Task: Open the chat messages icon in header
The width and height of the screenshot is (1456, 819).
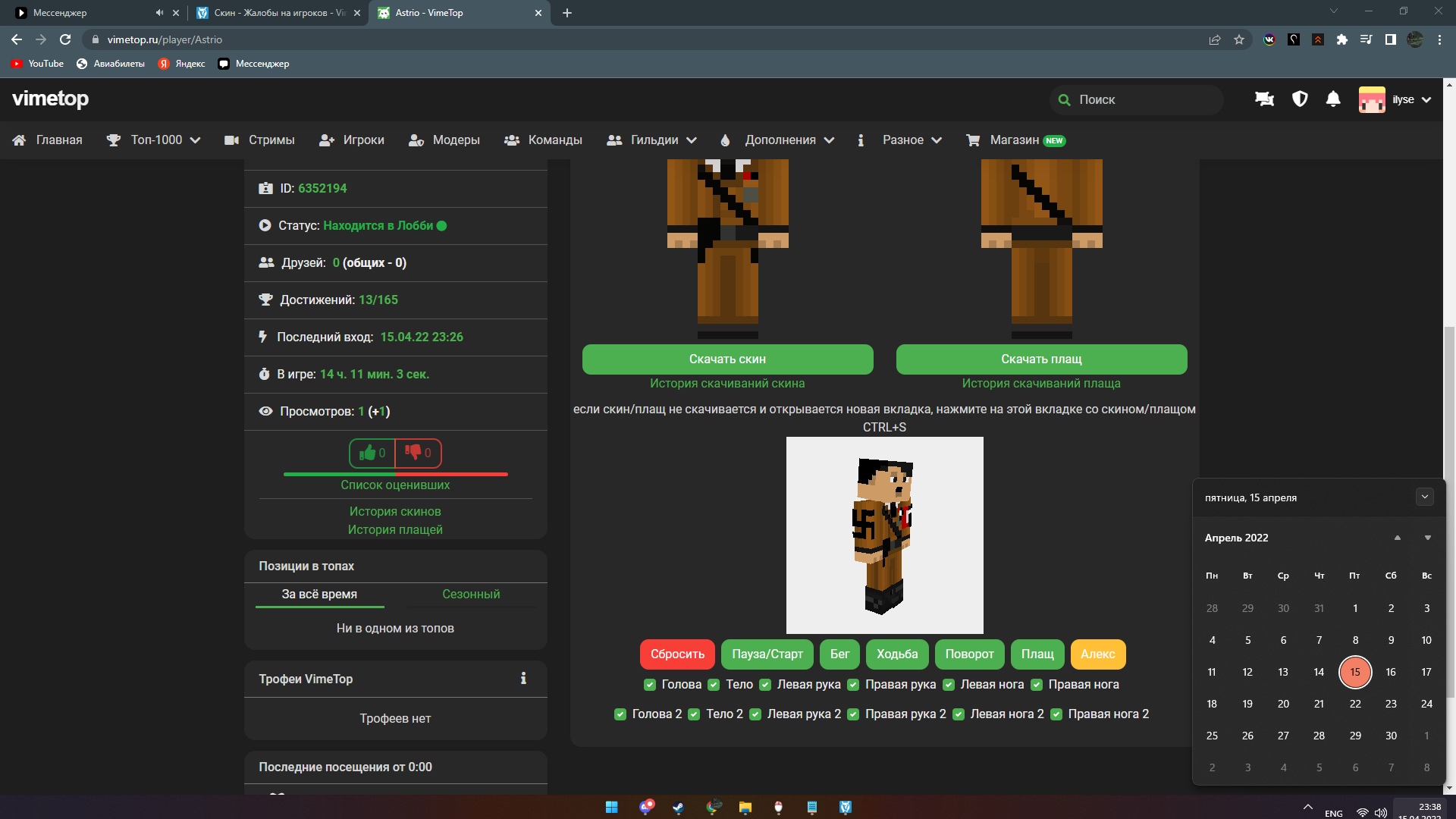Action: coord(1264,99)
